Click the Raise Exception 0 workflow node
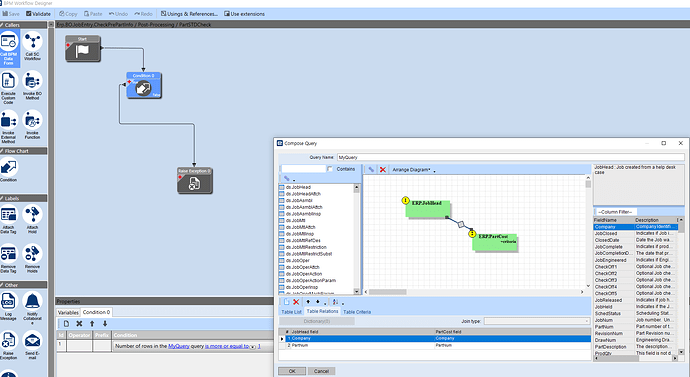This screenshot has width=690, height=377. (x=195, y=180)
